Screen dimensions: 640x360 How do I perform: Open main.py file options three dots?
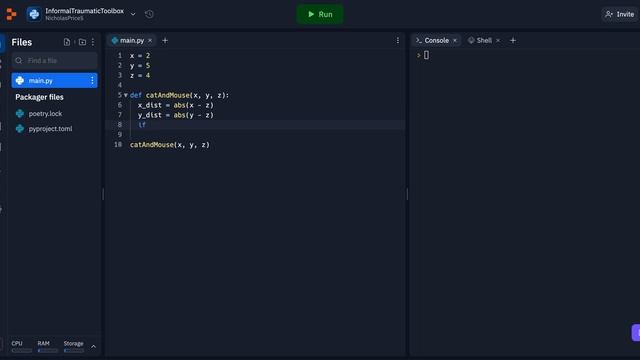pyautogui.click(x=92, y=80)
